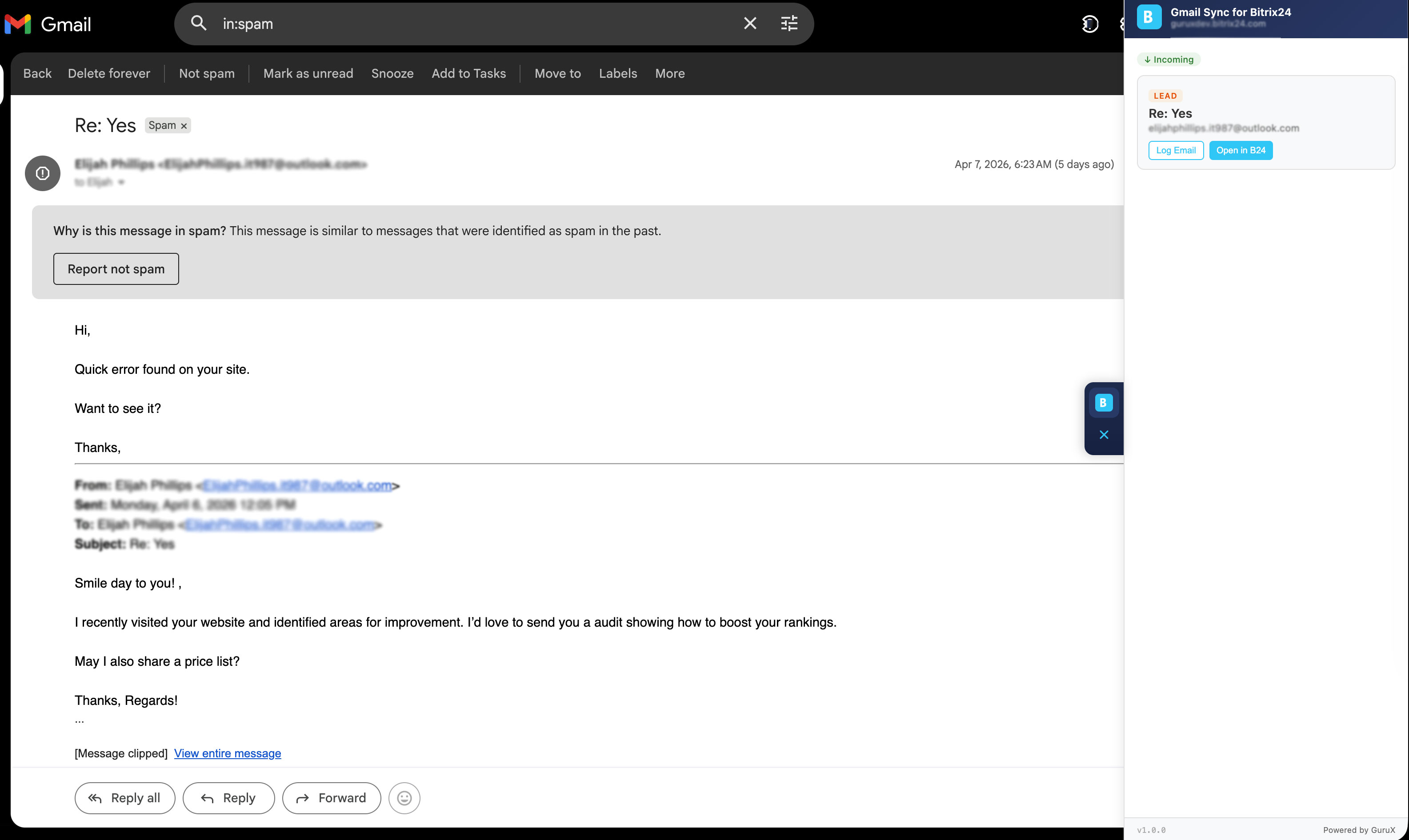The height and width of the screenshot is (840, 1409).
Task: Open the Labels dropdown
Action: (618, 74)
